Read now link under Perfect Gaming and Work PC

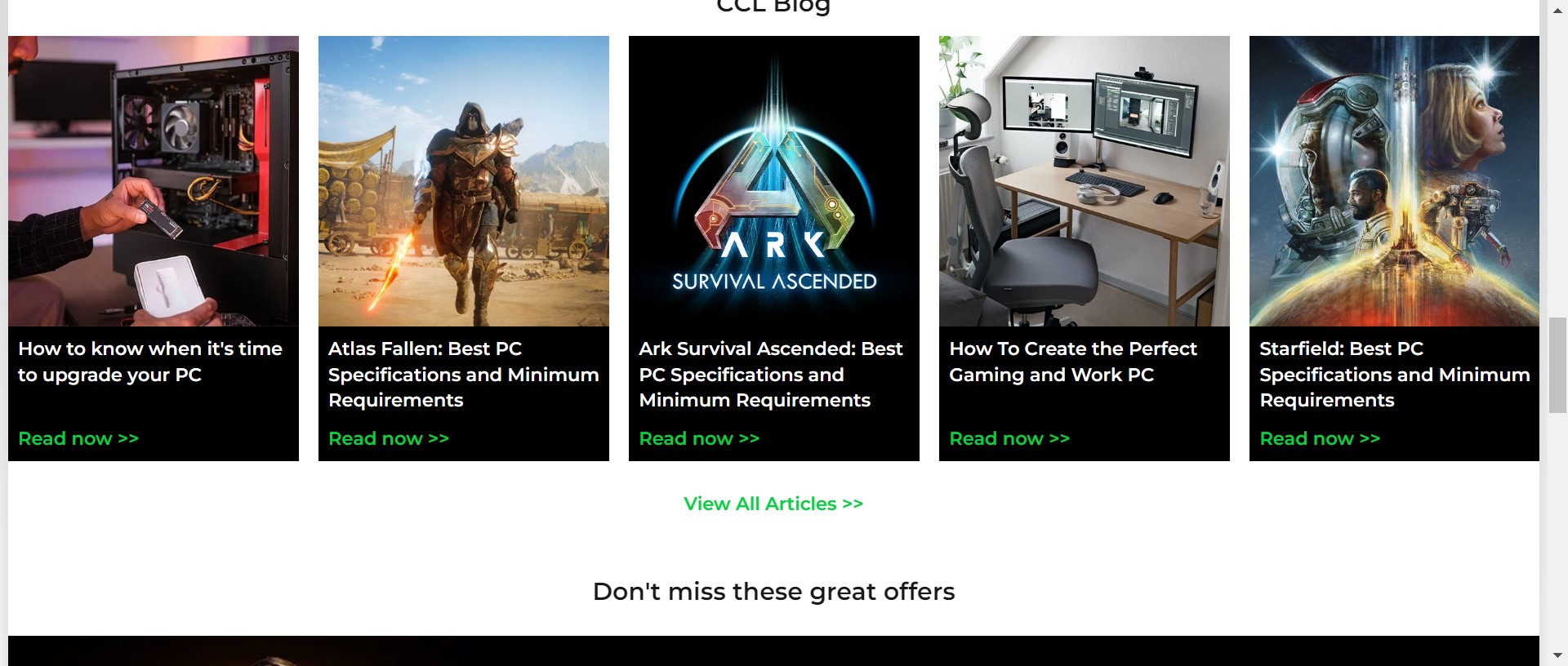(1009, 438)
